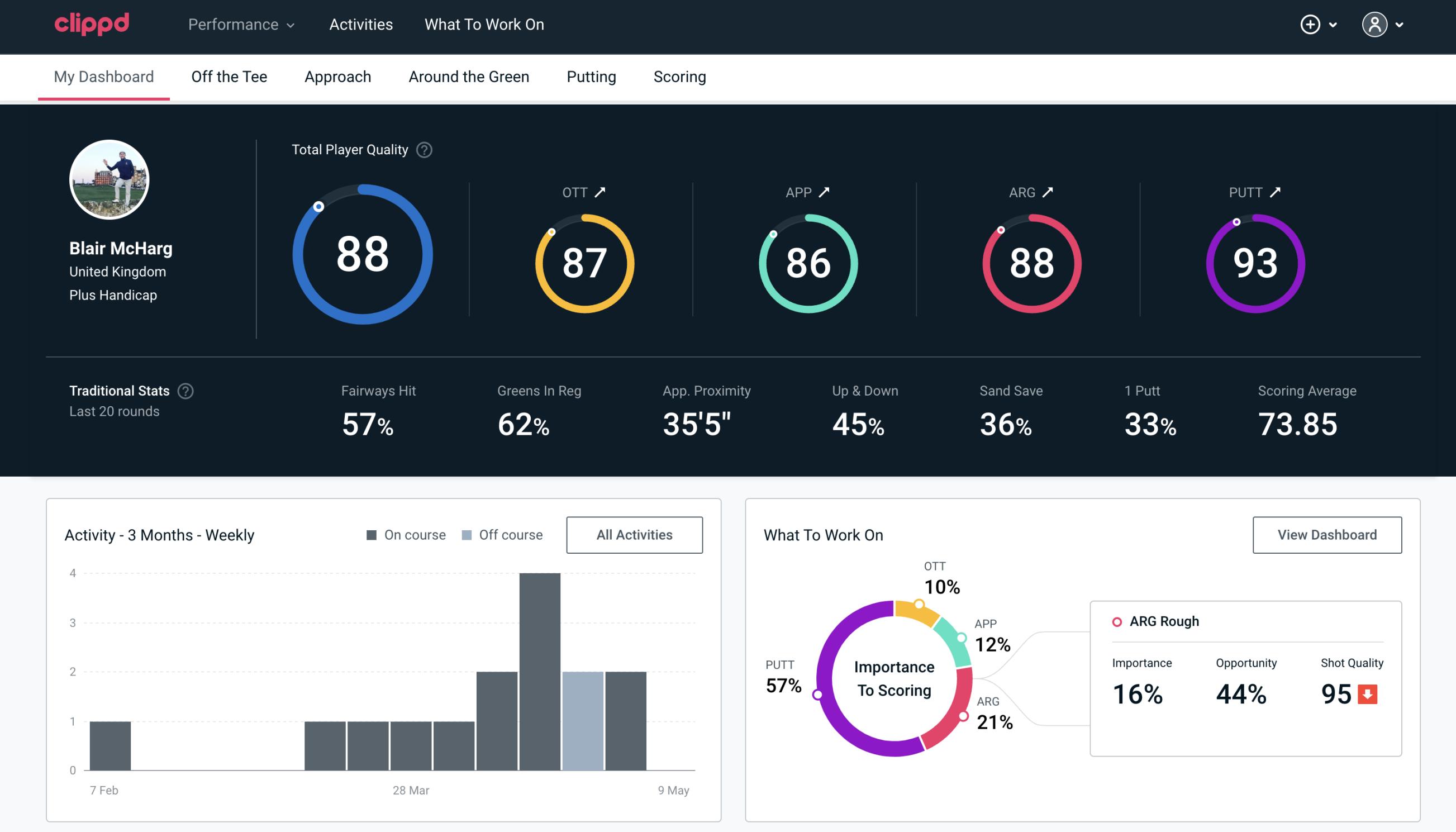Viewport: 1456px width, 832px height.
Task: Select the ARG Rough importance indicator
Action: click(1139, 693)
